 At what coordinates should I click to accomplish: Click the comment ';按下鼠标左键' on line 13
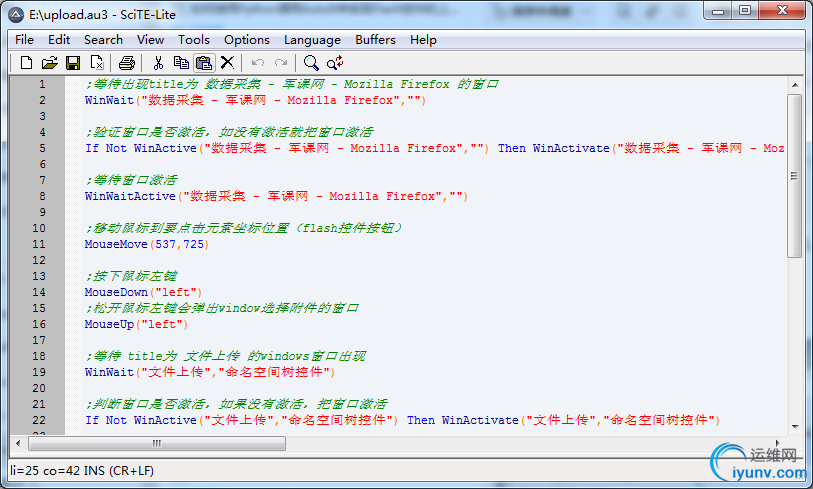point(132,276)
